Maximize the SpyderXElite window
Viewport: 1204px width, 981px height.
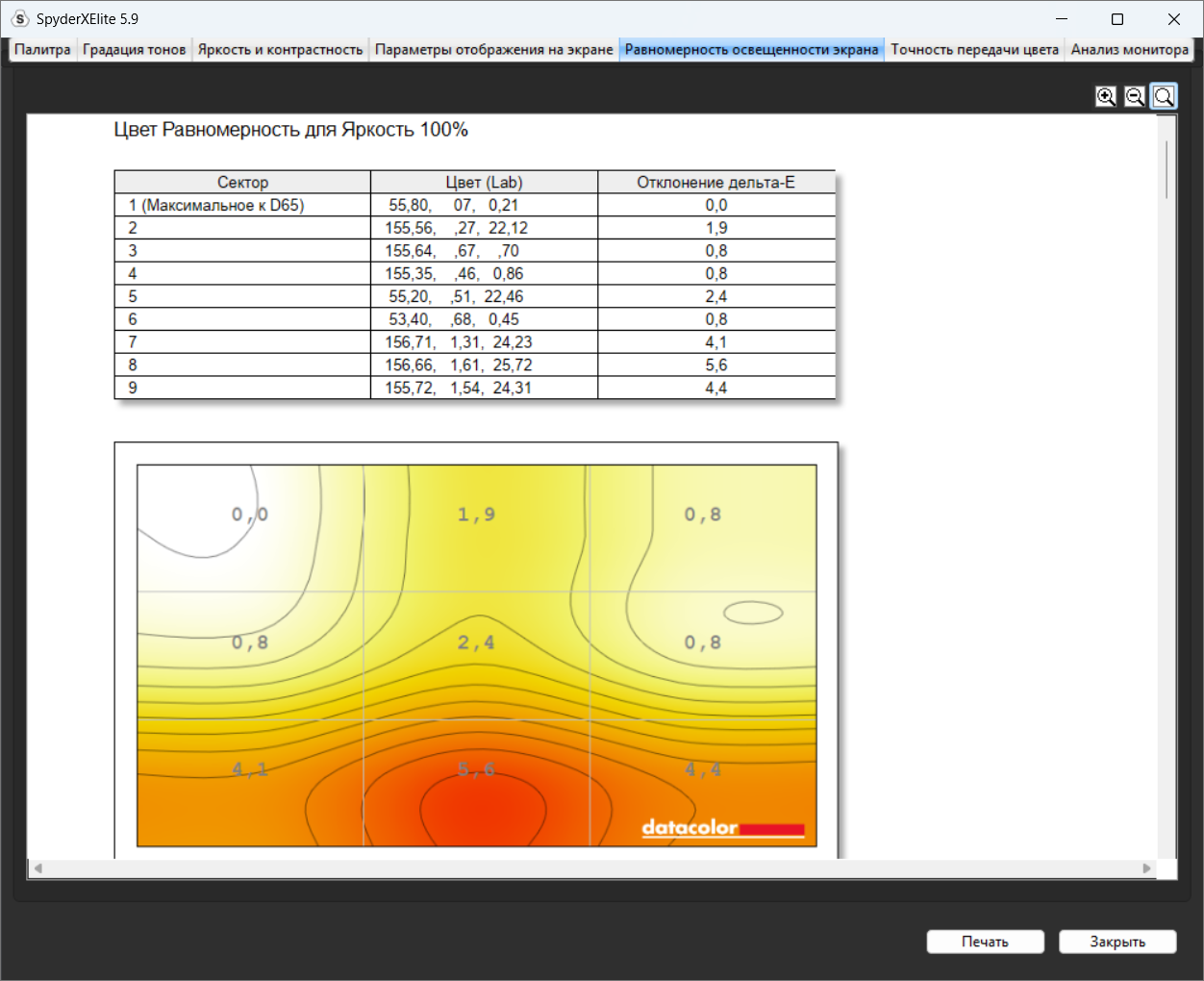[1117, 19]
